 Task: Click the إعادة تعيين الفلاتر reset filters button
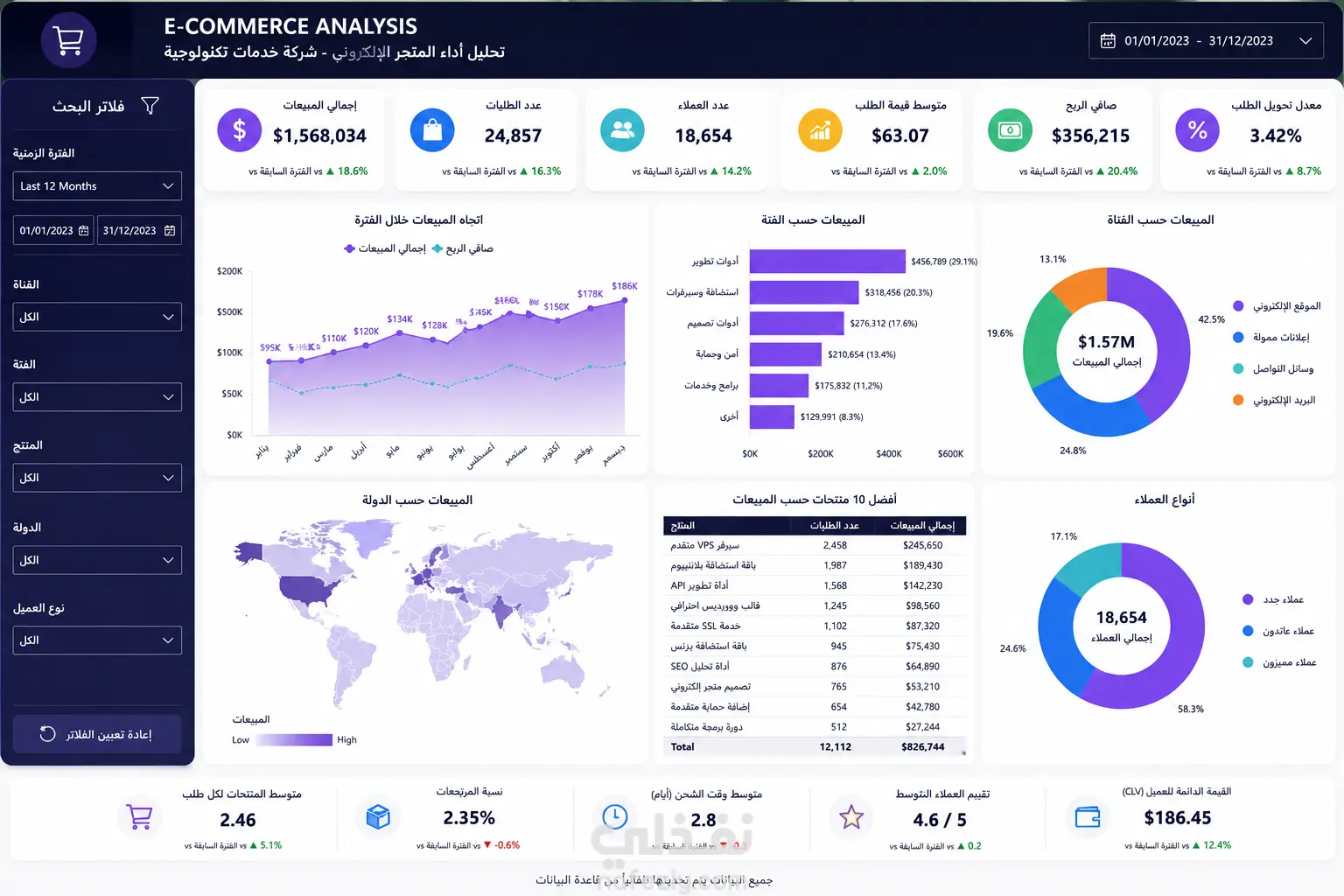pos(97,734)
